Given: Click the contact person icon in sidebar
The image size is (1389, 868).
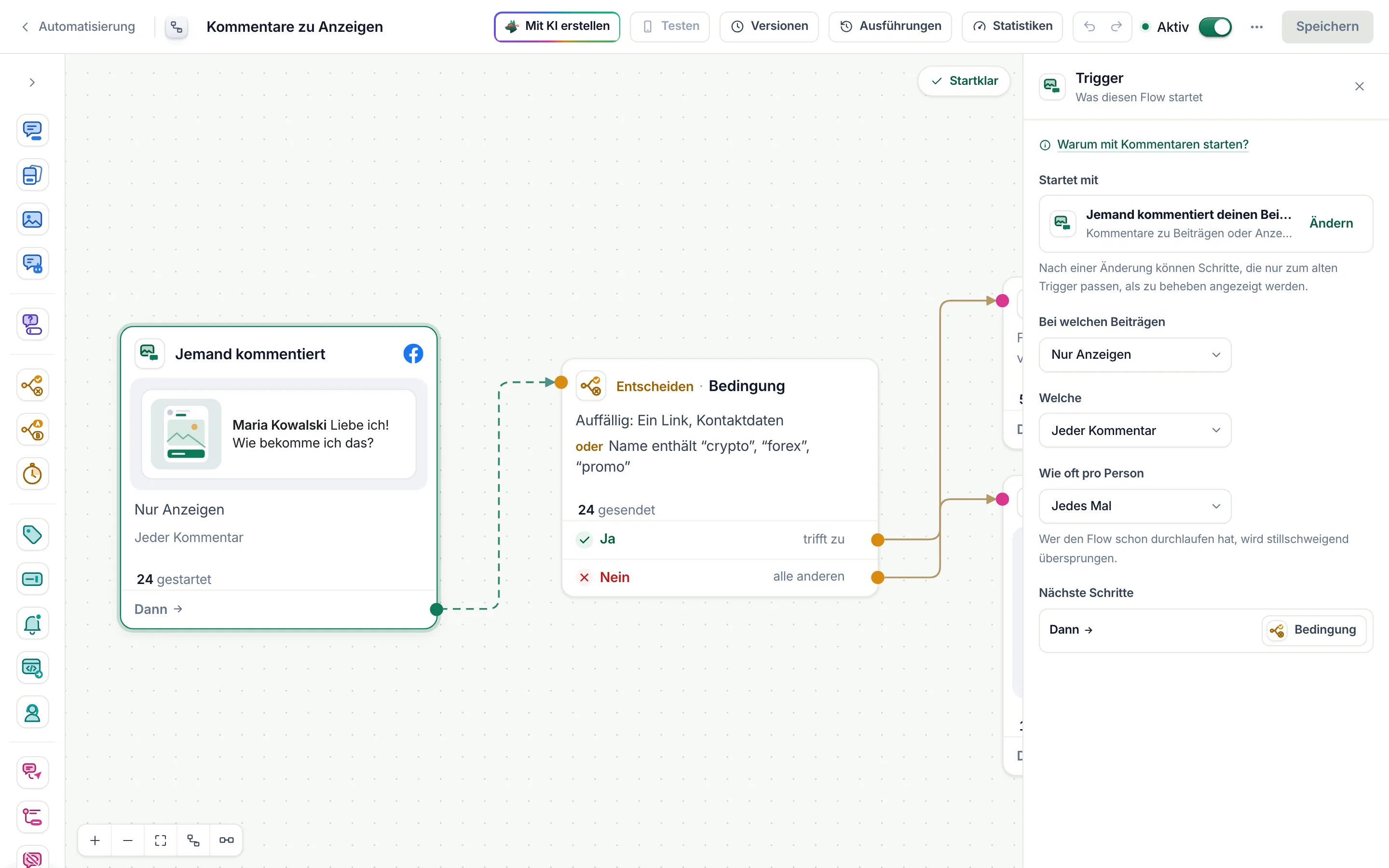Looking at the screenshot, I should click(32, 712).
